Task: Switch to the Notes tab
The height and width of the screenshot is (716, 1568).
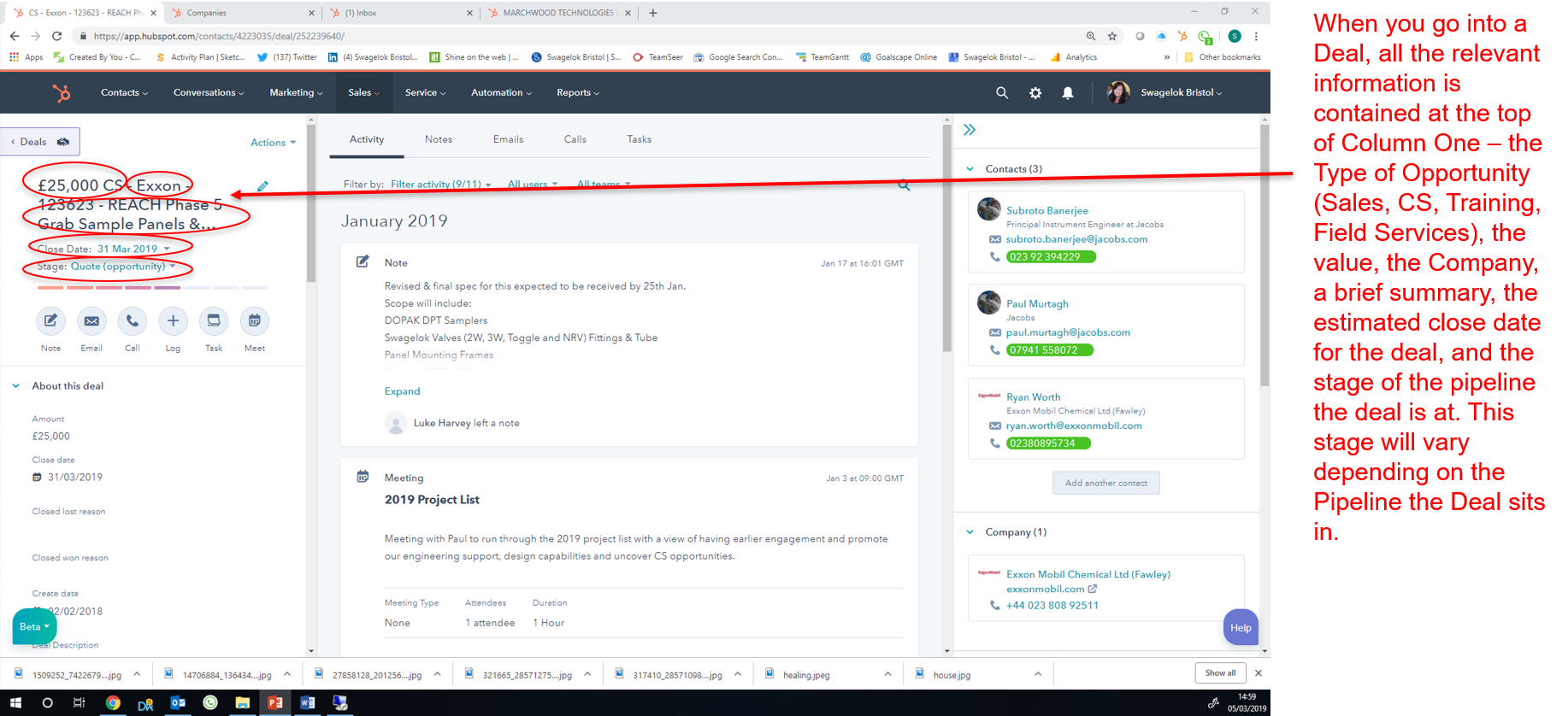Action: [x=439, y=139]
